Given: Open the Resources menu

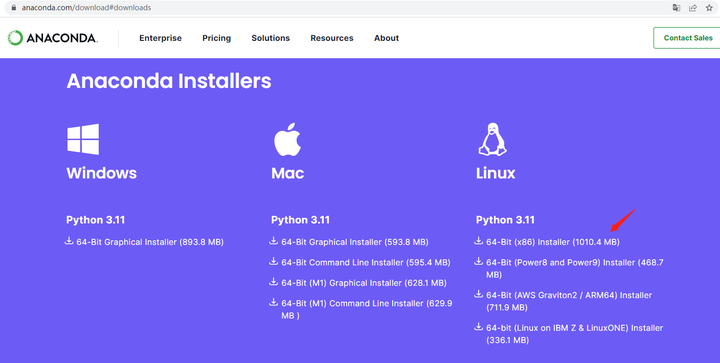Looking at the screenshot, I should [332, 38].
